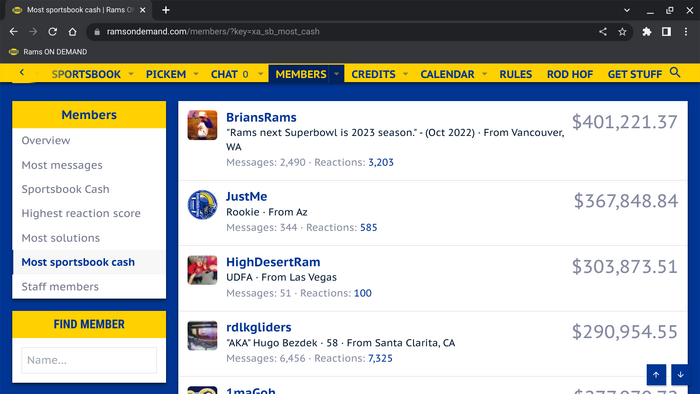This screenshot has height=394, width=700.
Task: Share this page via share icon
Action: (603, 32)
